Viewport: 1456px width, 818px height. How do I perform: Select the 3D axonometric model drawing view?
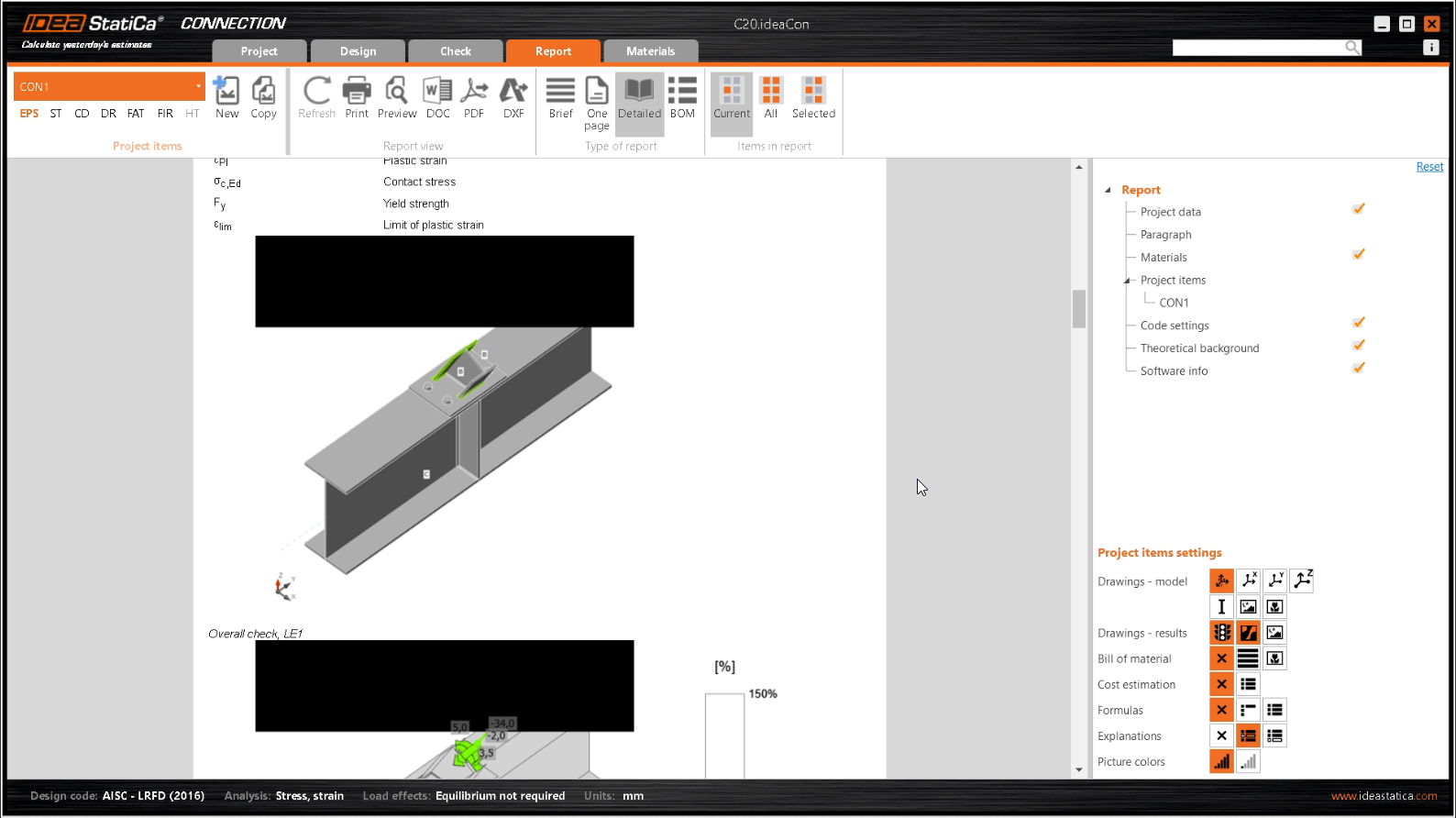pyautogui.click(x=1221, y=580)
